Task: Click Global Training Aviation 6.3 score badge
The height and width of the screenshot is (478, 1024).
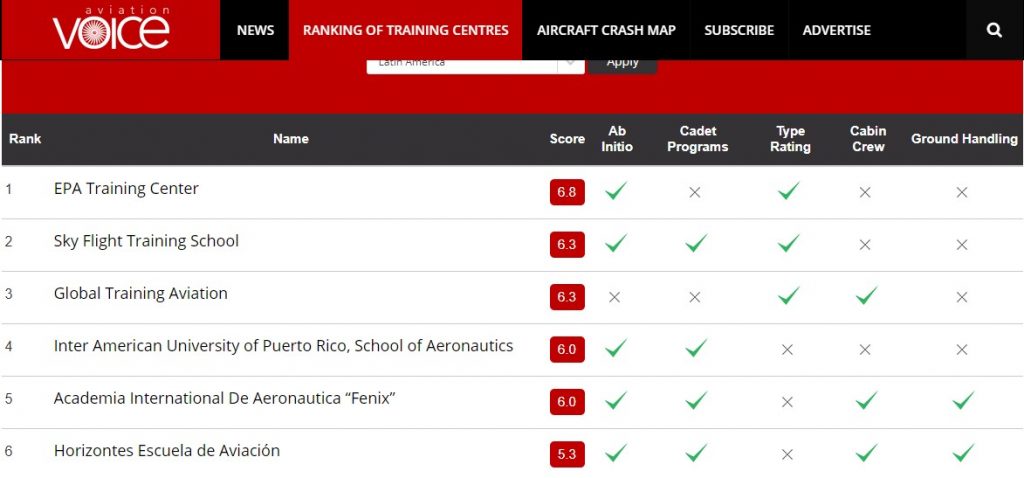Action: 567,296
